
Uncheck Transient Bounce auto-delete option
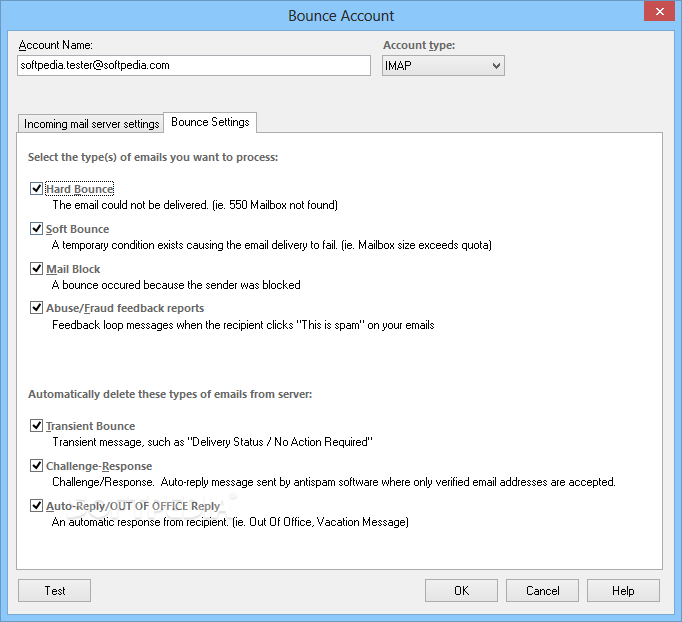pos(36,425)
